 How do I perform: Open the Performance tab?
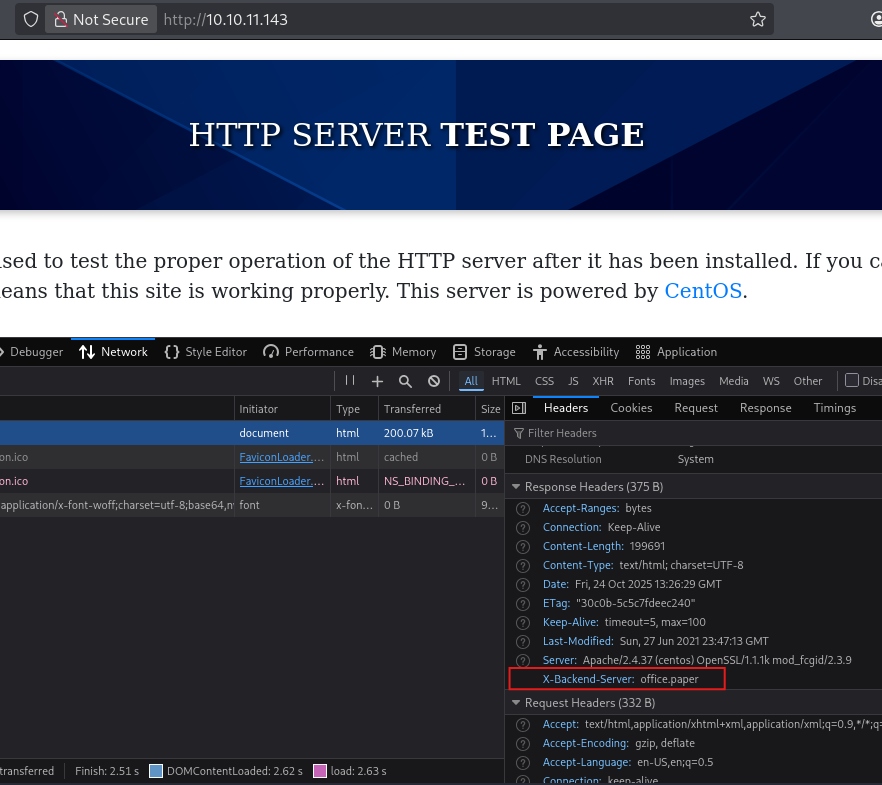[x=308, y=352]
